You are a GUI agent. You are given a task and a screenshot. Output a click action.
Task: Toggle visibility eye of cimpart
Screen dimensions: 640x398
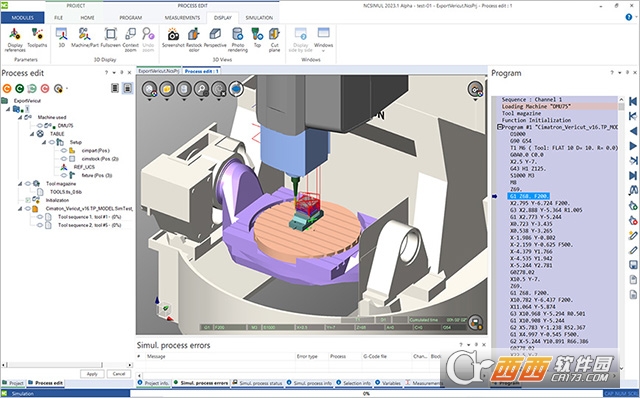pyautogui.click(x=64, y=150)
